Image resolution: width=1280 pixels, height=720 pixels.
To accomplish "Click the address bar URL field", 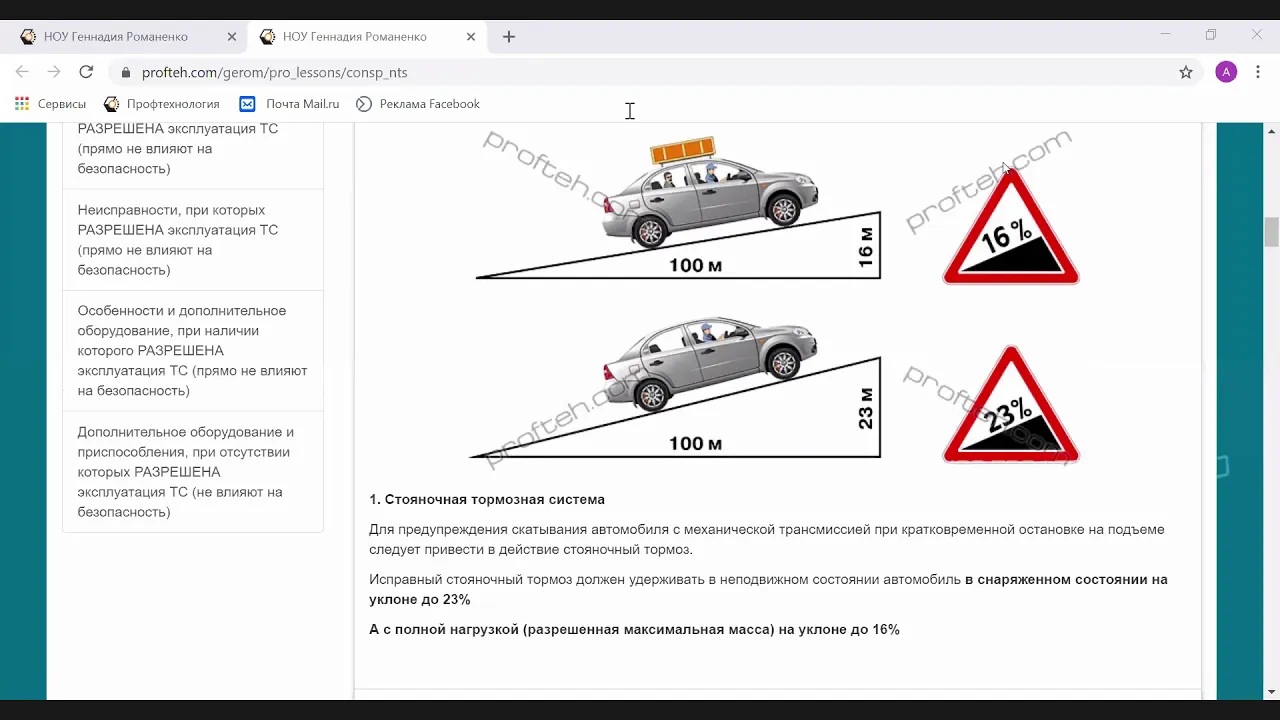I will coord(640,72).
